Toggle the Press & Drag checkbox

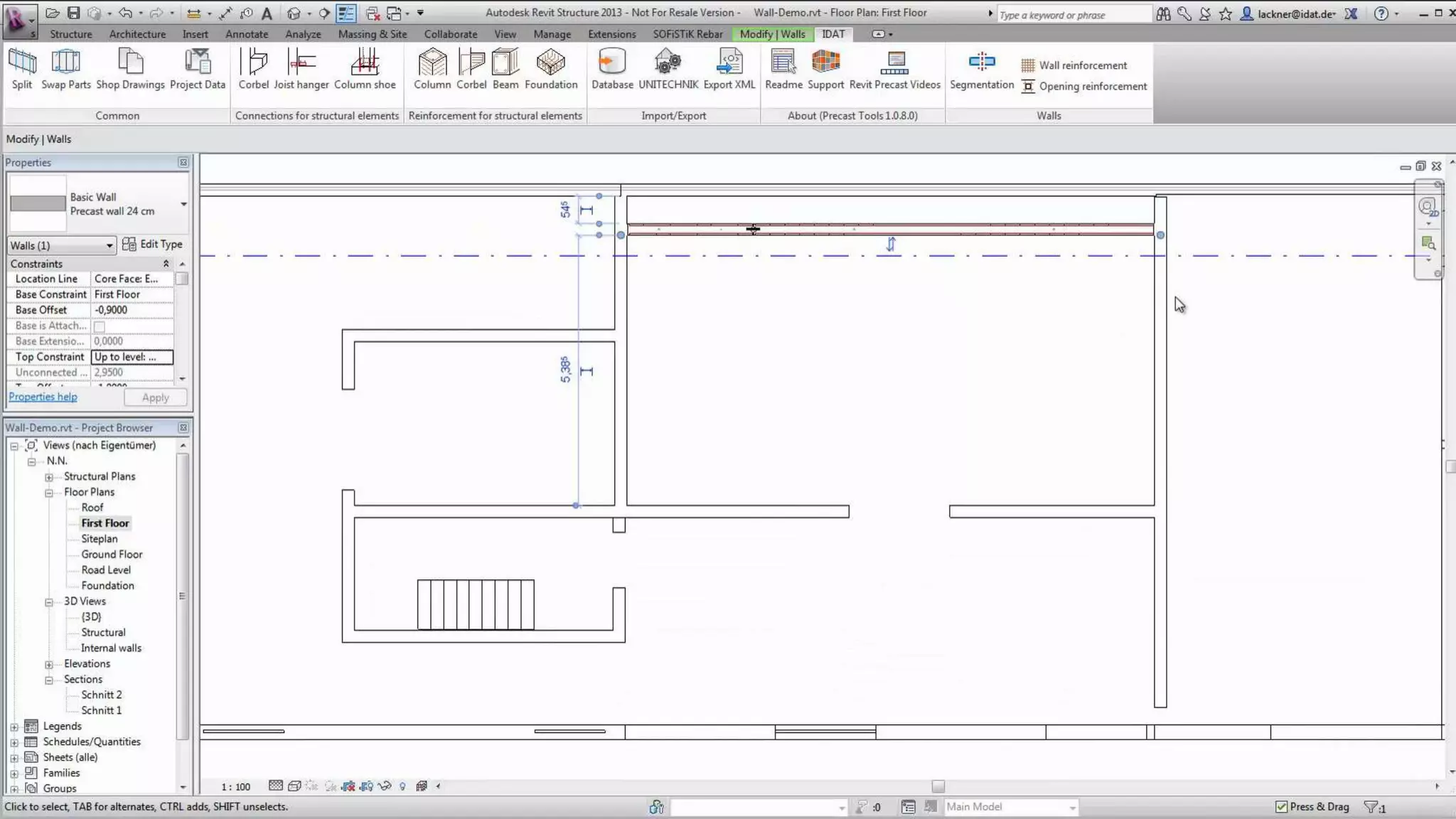pos(1281,806)
